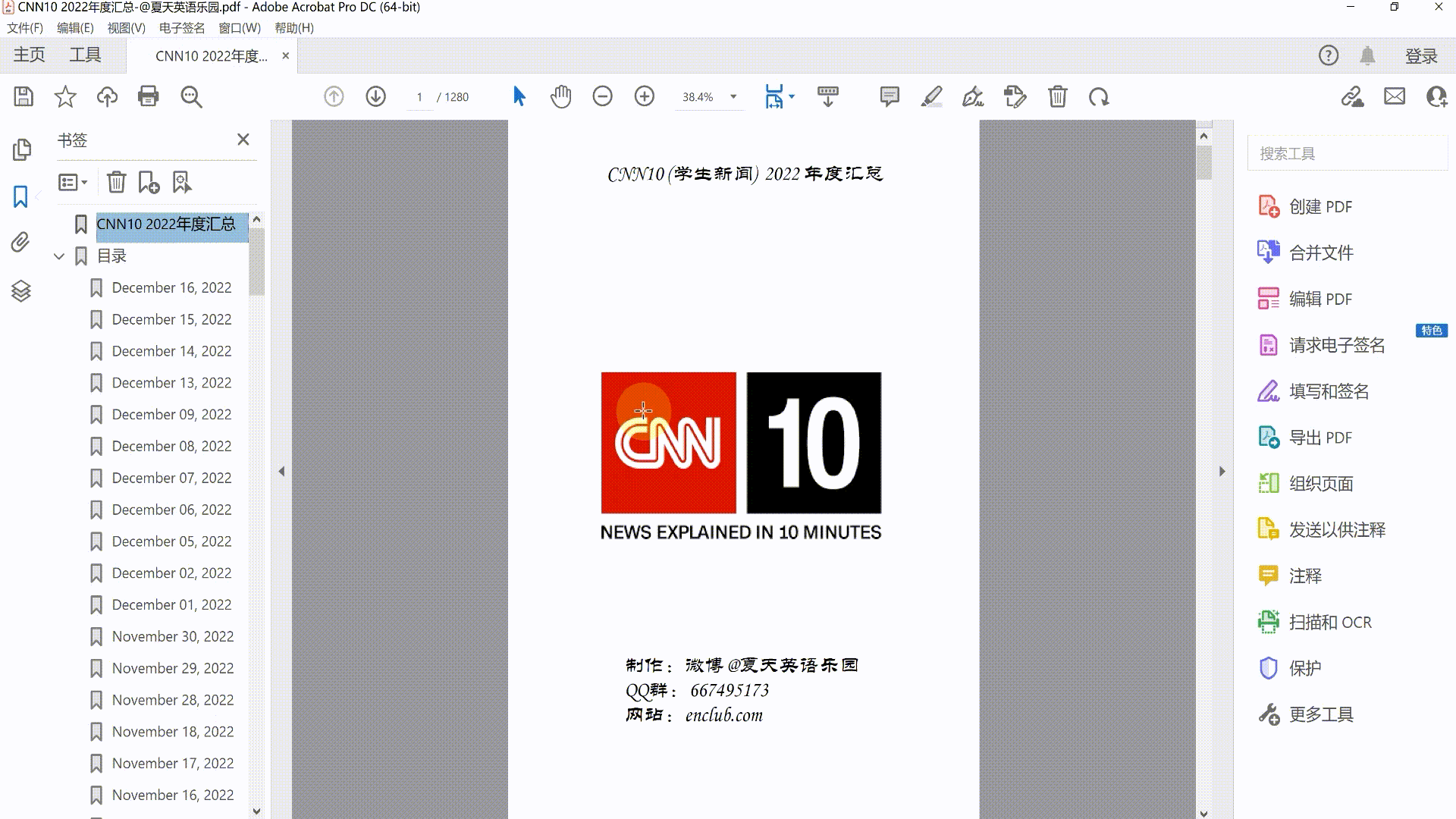The width and height of the screenshot is (1456, 819).
Task: Open 导出 PDF tool
Action: [x=1305, y=438]
